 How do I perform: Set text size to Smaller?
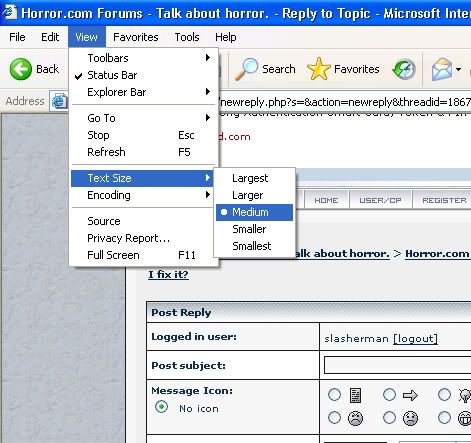(254, 229)
